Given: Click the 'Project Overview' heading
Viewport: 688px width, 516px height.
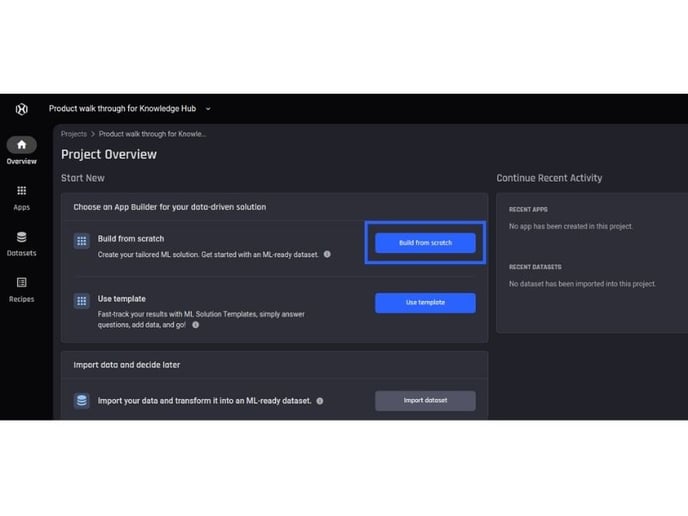Looking at the screenshot, I should (x=109, y=154).
